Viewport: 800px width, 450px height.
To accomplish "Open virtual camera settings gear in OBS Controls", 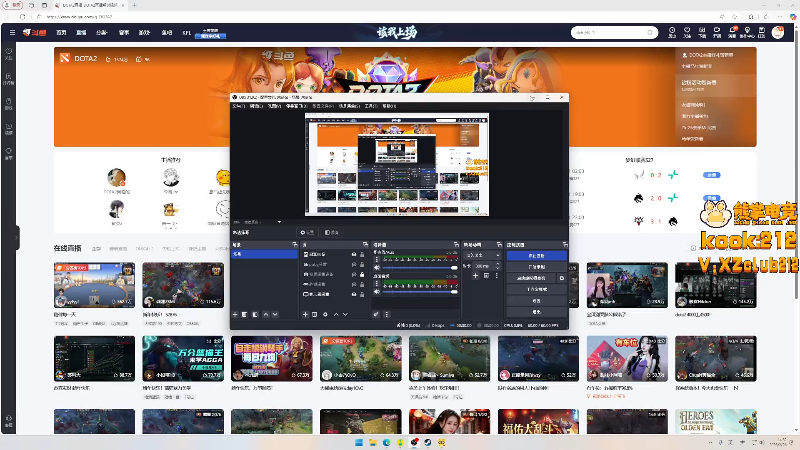I will tap(562, 278).
